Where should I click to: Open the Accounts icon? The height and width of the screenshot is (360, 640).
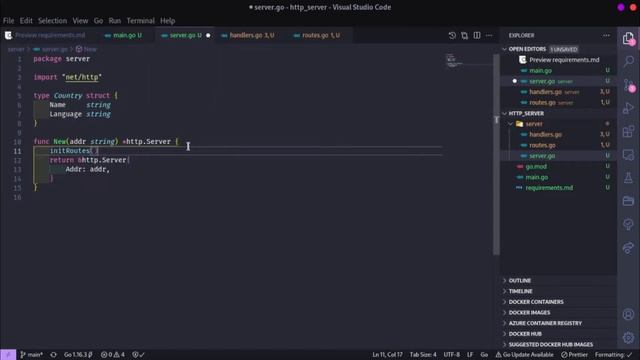[x=629, y=314]
